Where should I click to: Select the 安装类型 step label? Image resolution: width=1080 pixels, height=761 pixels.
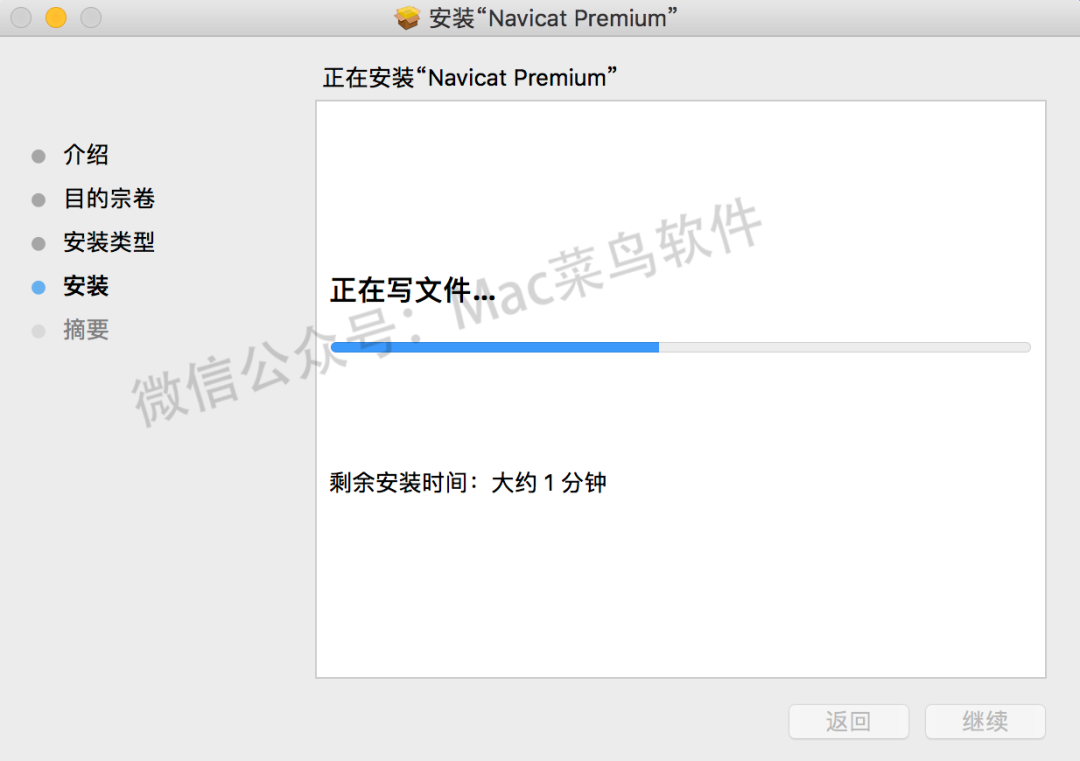click(109, 242)
